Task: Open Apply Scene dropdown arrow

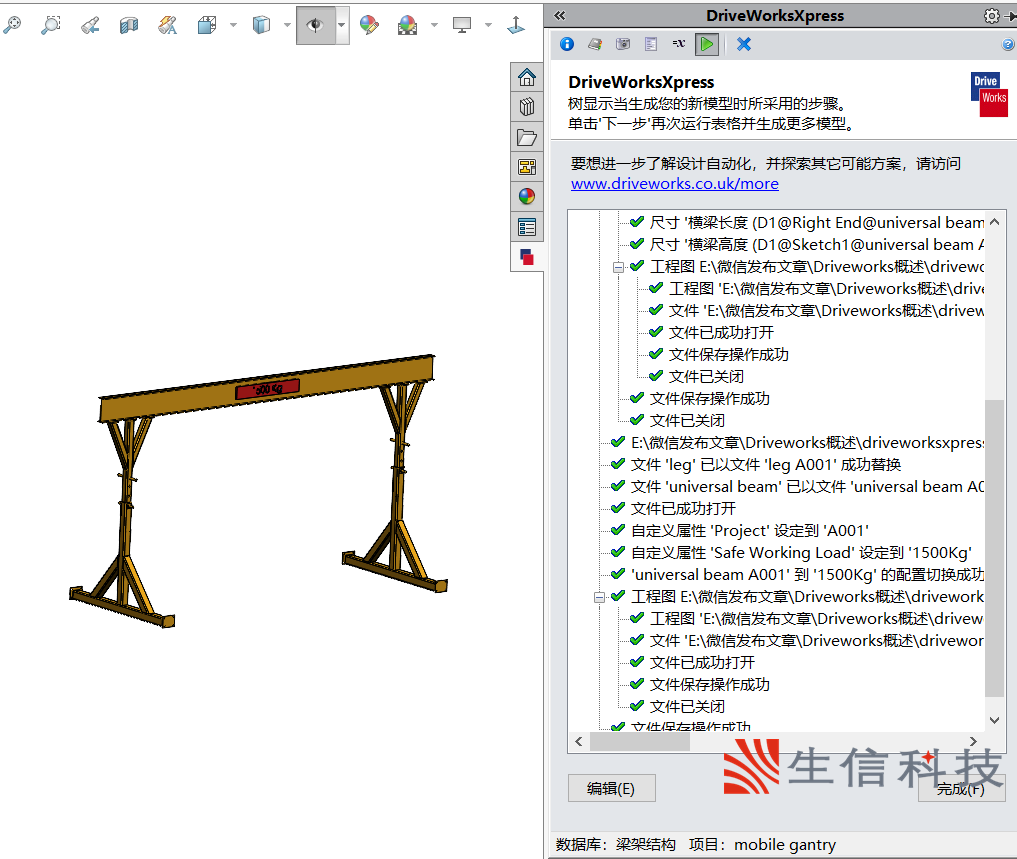Action: tap(434, 25)
